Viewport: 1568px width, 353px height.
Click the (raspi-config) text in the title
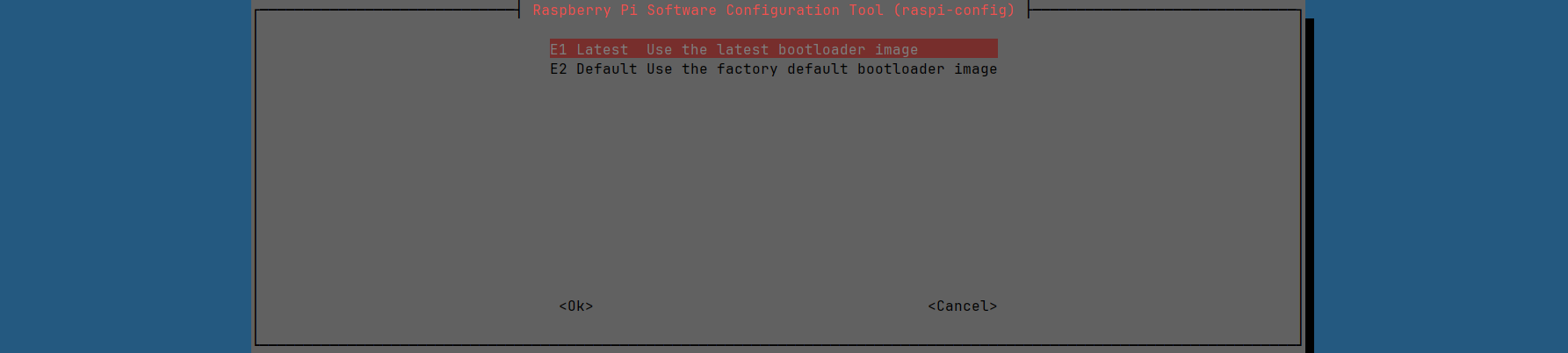tap(954, 11)
